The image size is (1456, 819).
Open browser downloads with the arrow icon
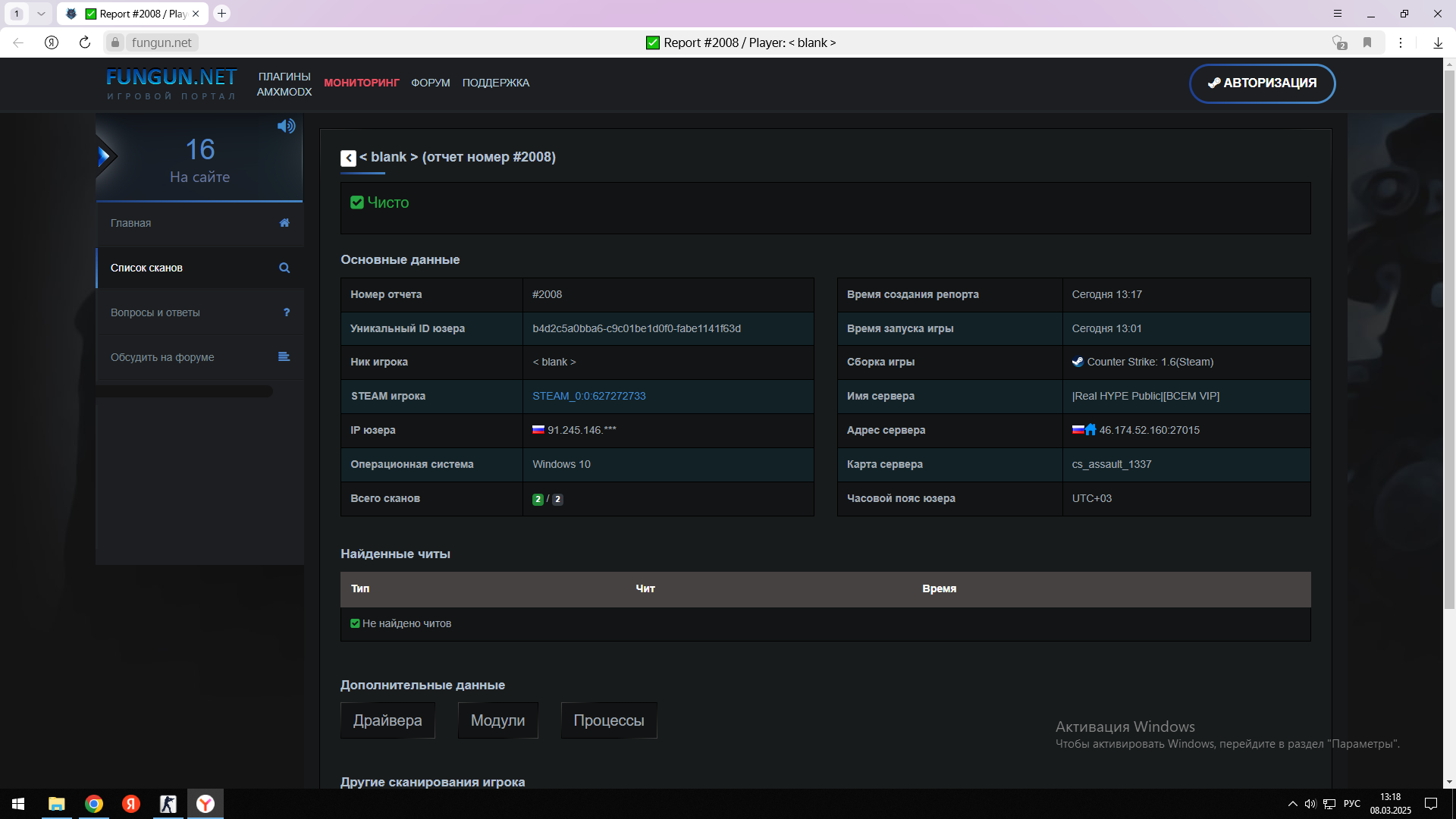point(1438,42)
